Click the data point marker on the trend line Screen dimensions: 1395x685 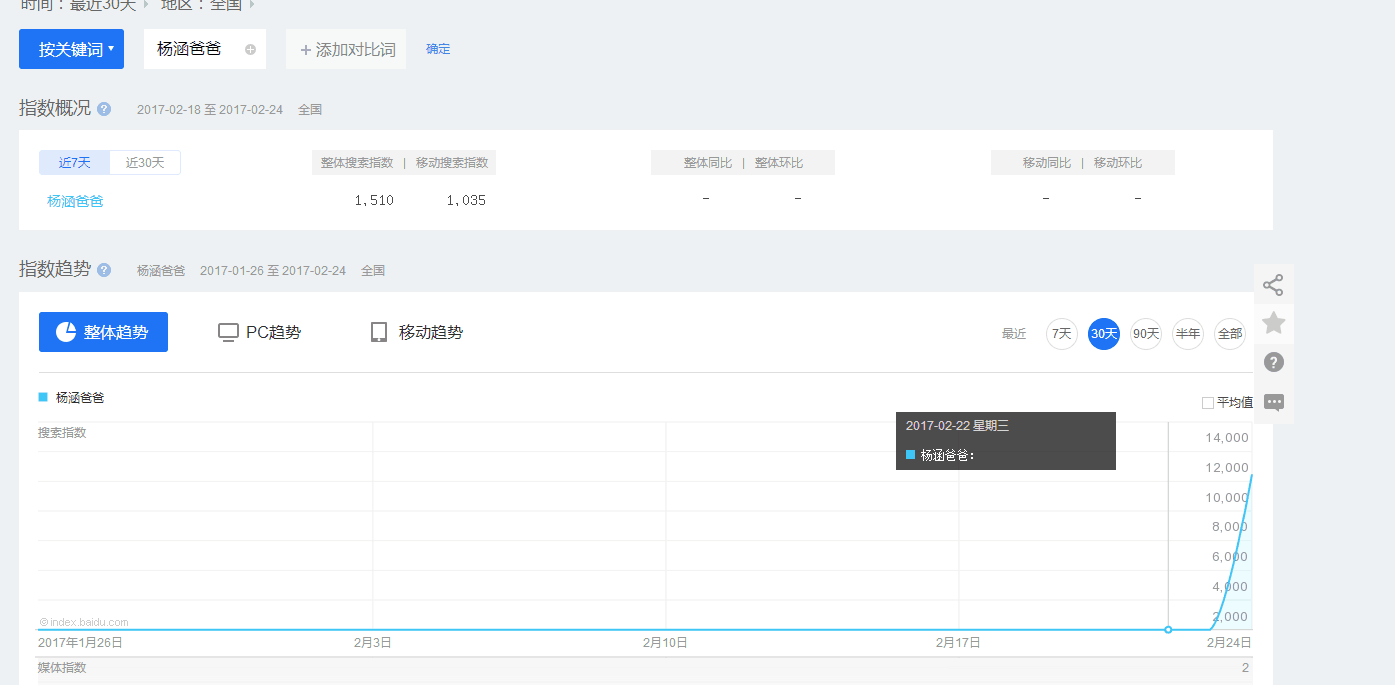(1168, 629)
